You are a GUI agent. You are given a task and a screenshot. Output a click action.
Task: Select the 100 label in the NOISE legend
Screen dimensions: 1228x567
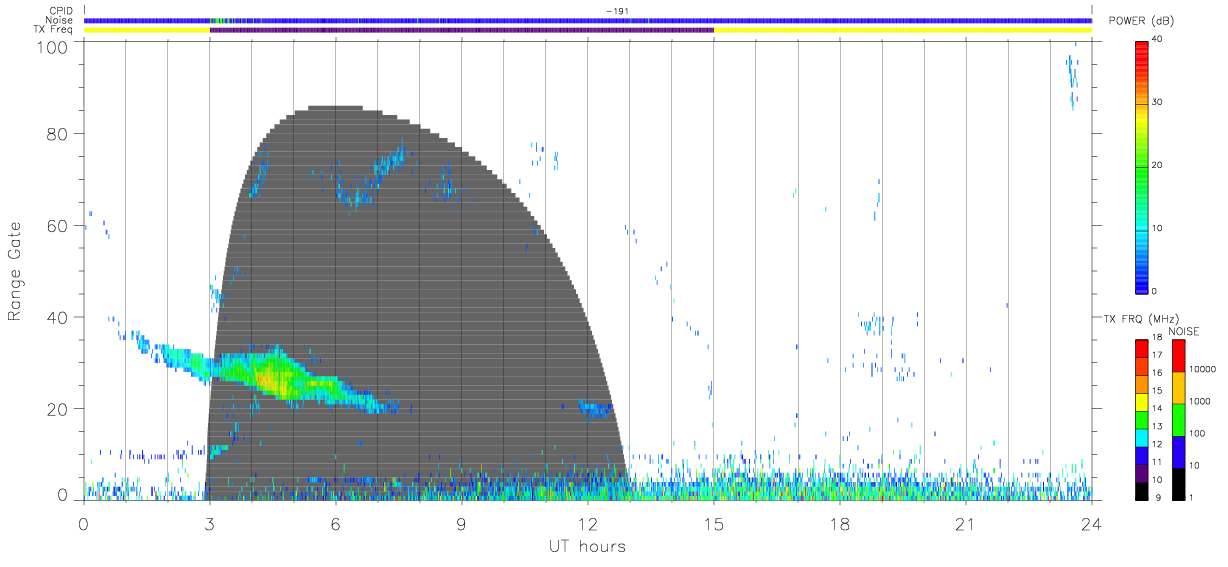(1197, 433)
